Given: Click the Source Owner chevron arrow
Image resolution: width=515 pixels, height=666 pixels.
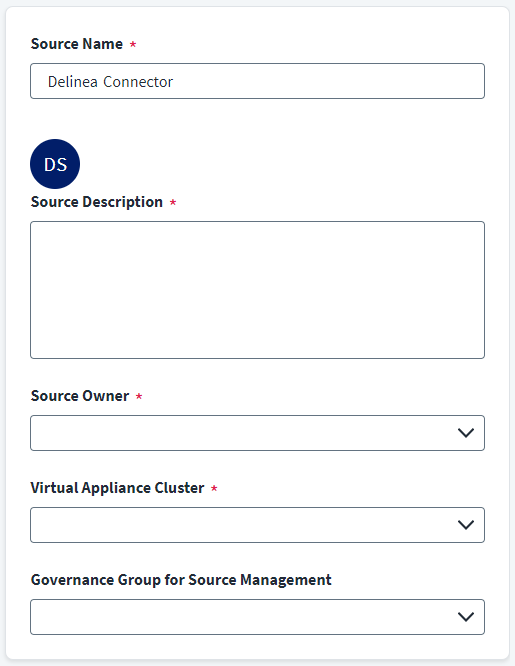Looking at the screenshot, I should (x=466, y=433).
